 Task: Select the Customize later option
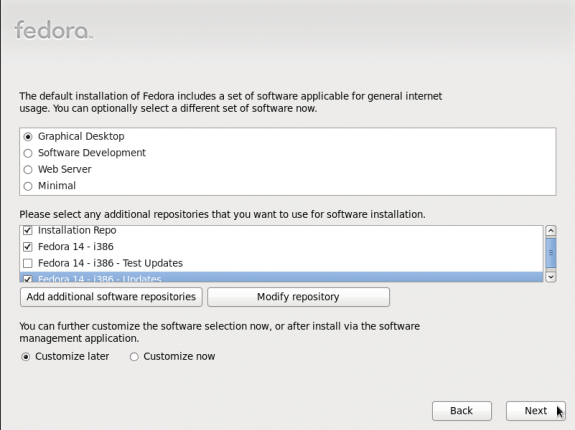[x=25, y=357]
